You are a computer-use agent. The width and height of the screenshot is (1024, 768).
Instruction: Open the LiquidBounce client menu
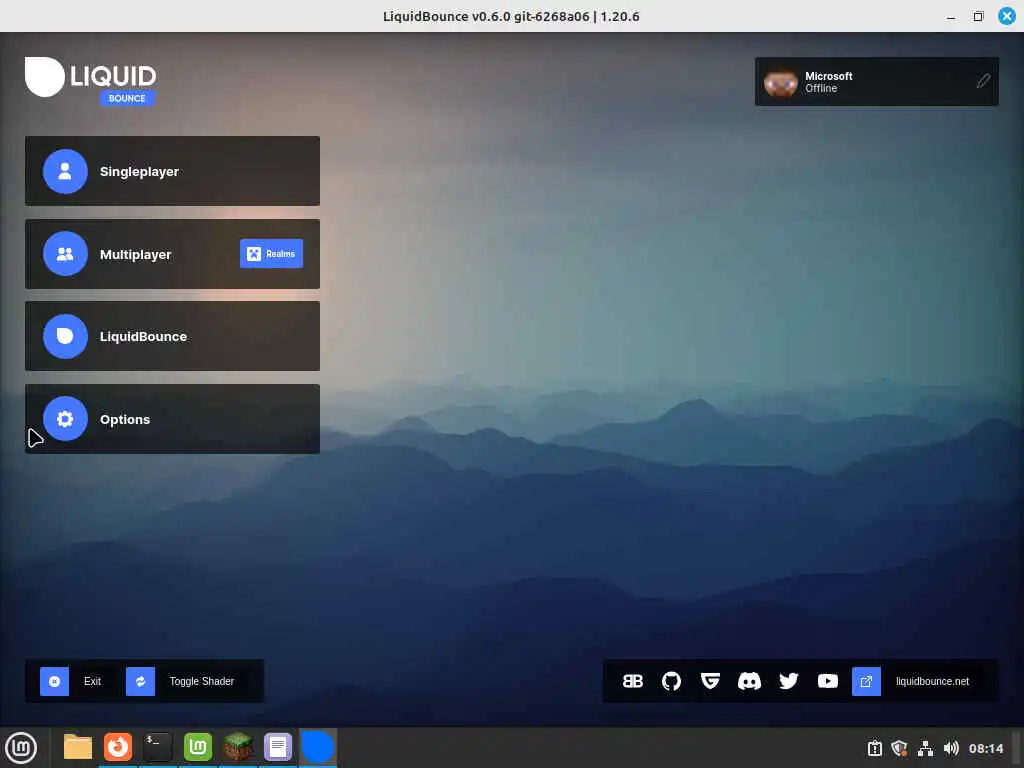tap(172, 336)
